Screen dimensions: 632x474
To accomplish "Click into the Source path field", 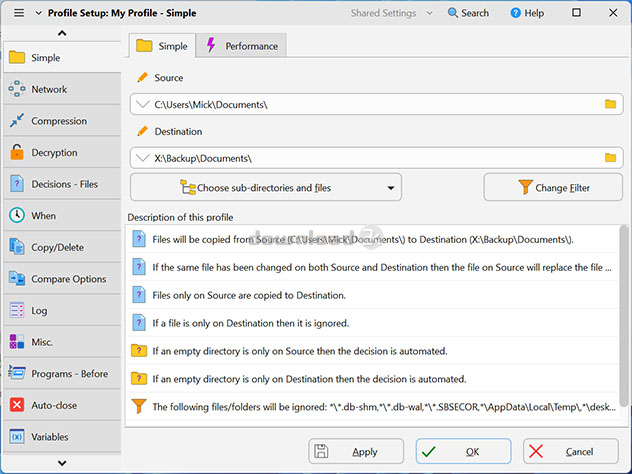I will point(376,104).
